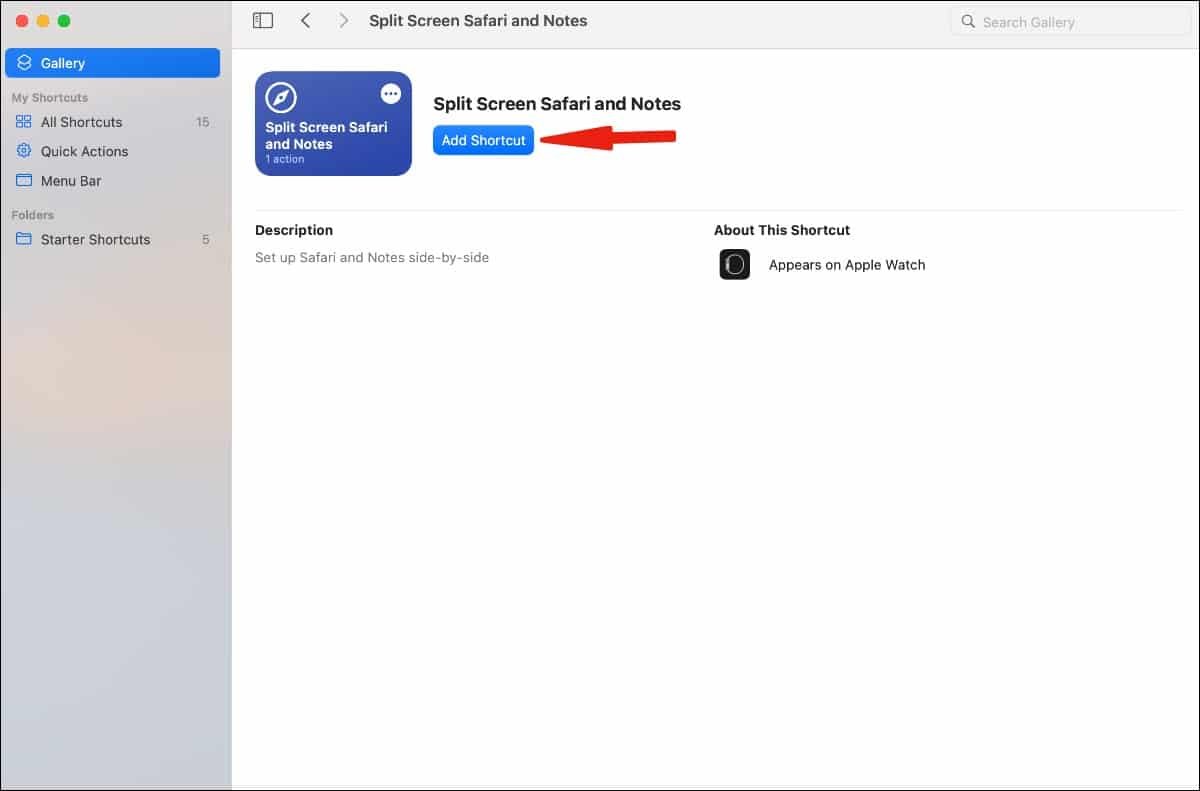The image size is (1200, 791).
Task: Open All Shortcuts list
Action: (x=112, y=122)
